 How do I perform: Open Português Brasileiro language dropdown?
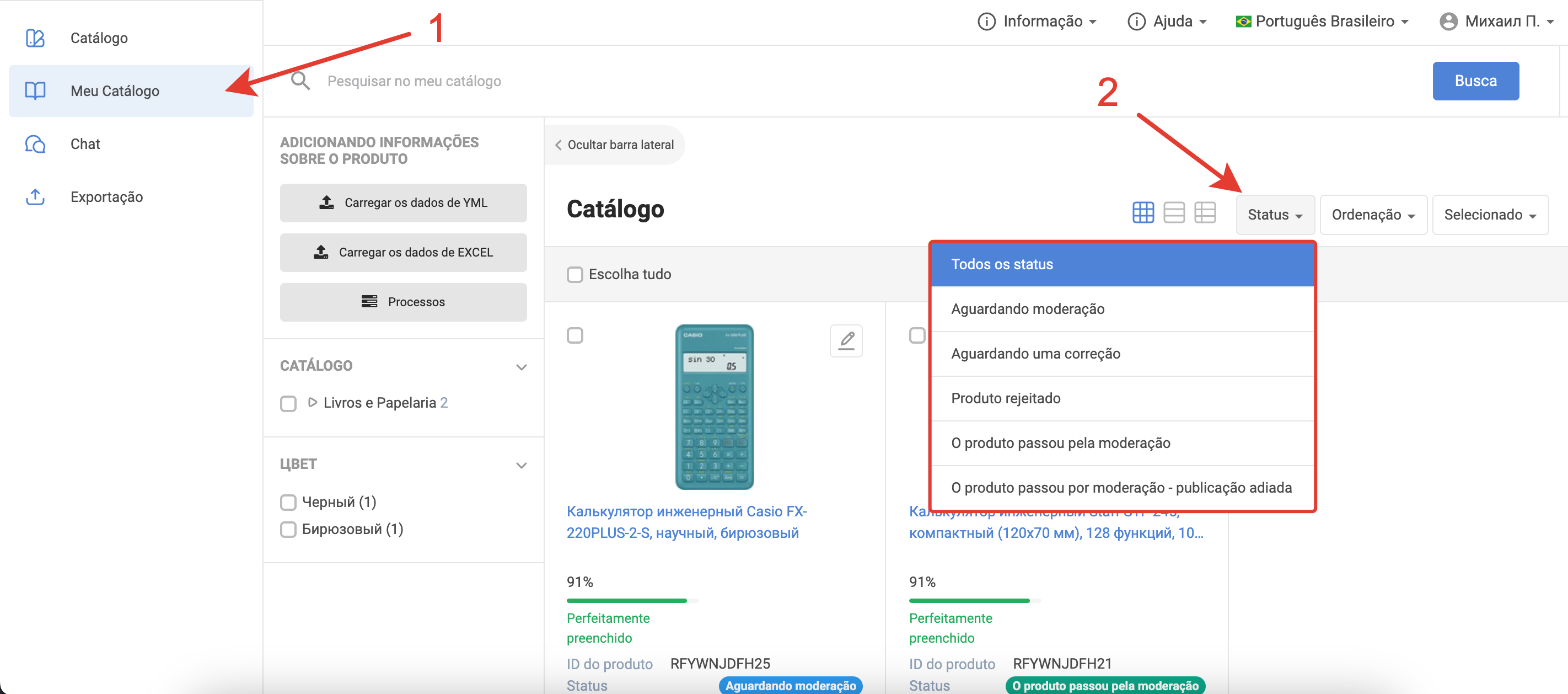click(1322, 22)
